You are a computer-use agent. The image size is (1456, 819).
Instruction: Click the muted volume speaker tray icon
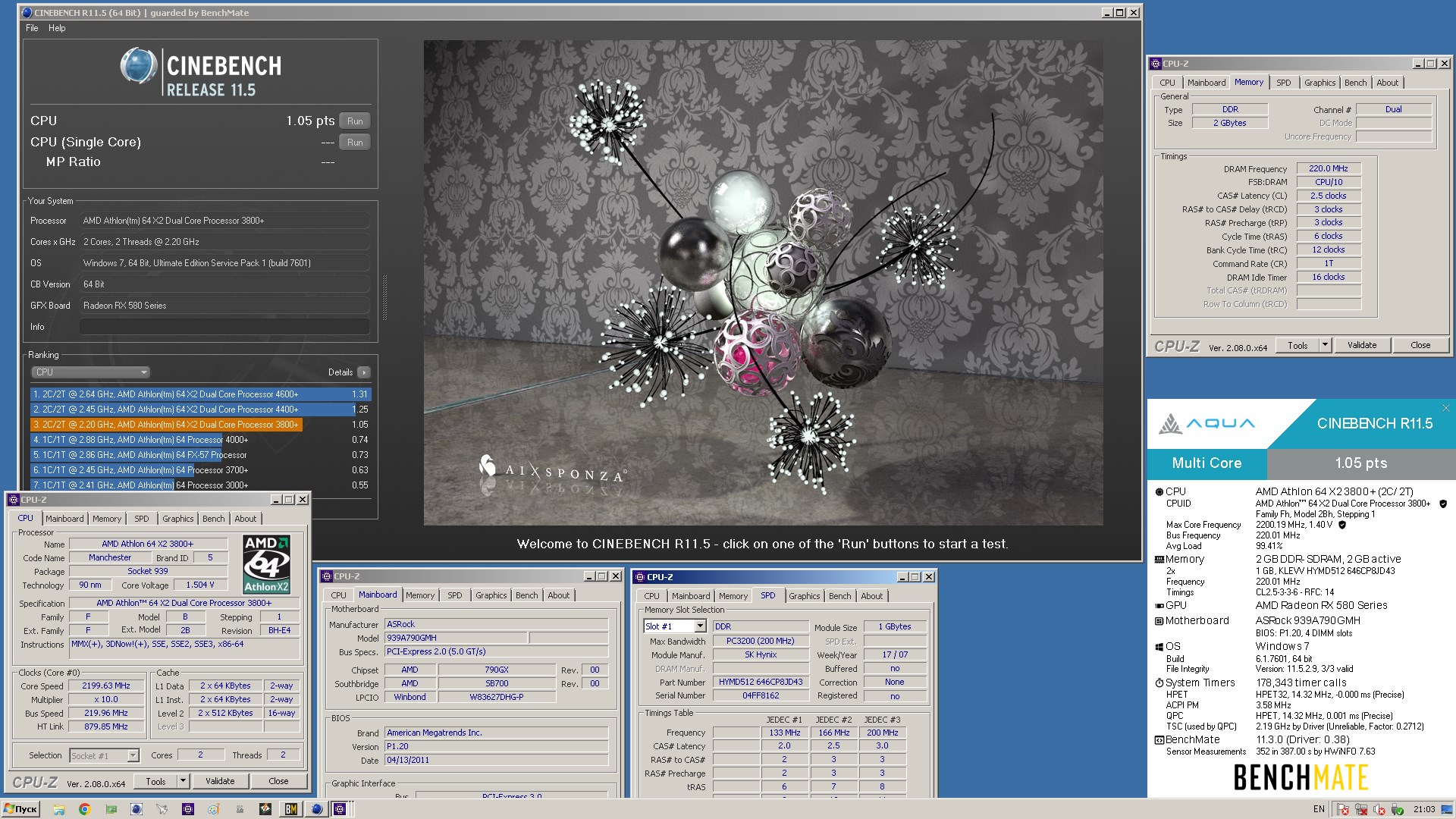point(1379,810)
